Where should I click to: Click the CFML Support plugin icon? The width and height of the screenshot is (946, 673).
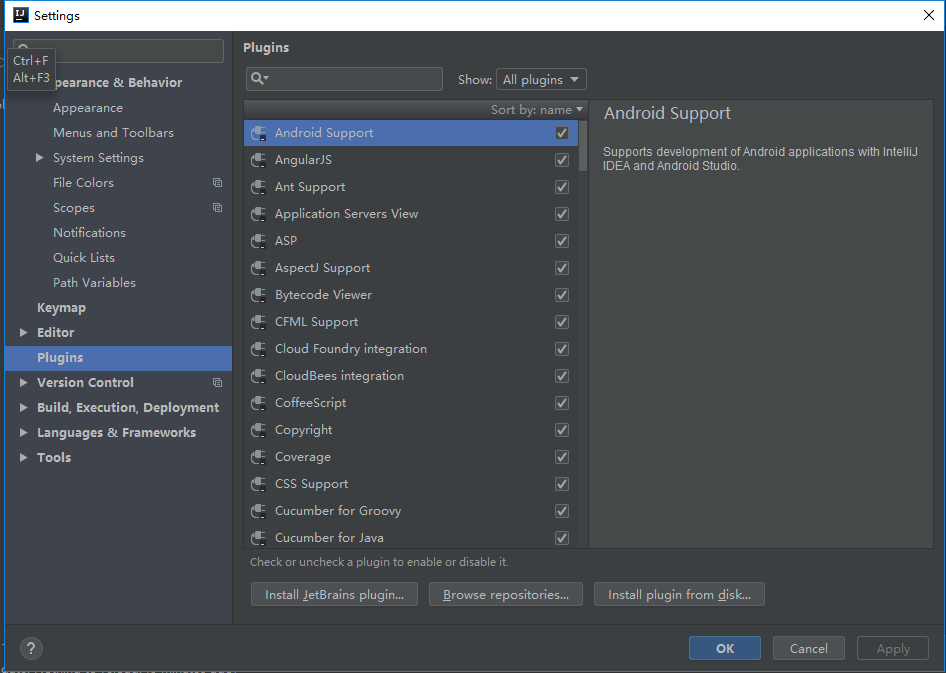pos(258,322)
